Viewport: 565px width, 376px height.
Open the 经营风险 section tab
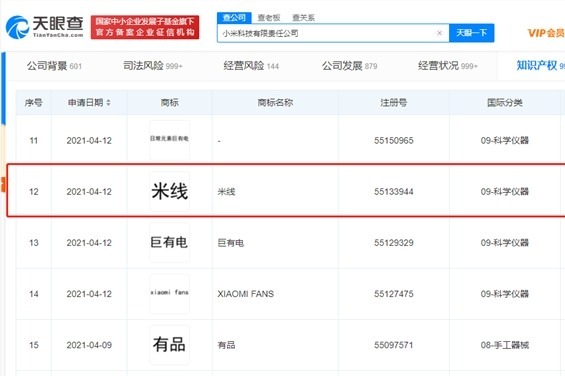pos(251,66)
